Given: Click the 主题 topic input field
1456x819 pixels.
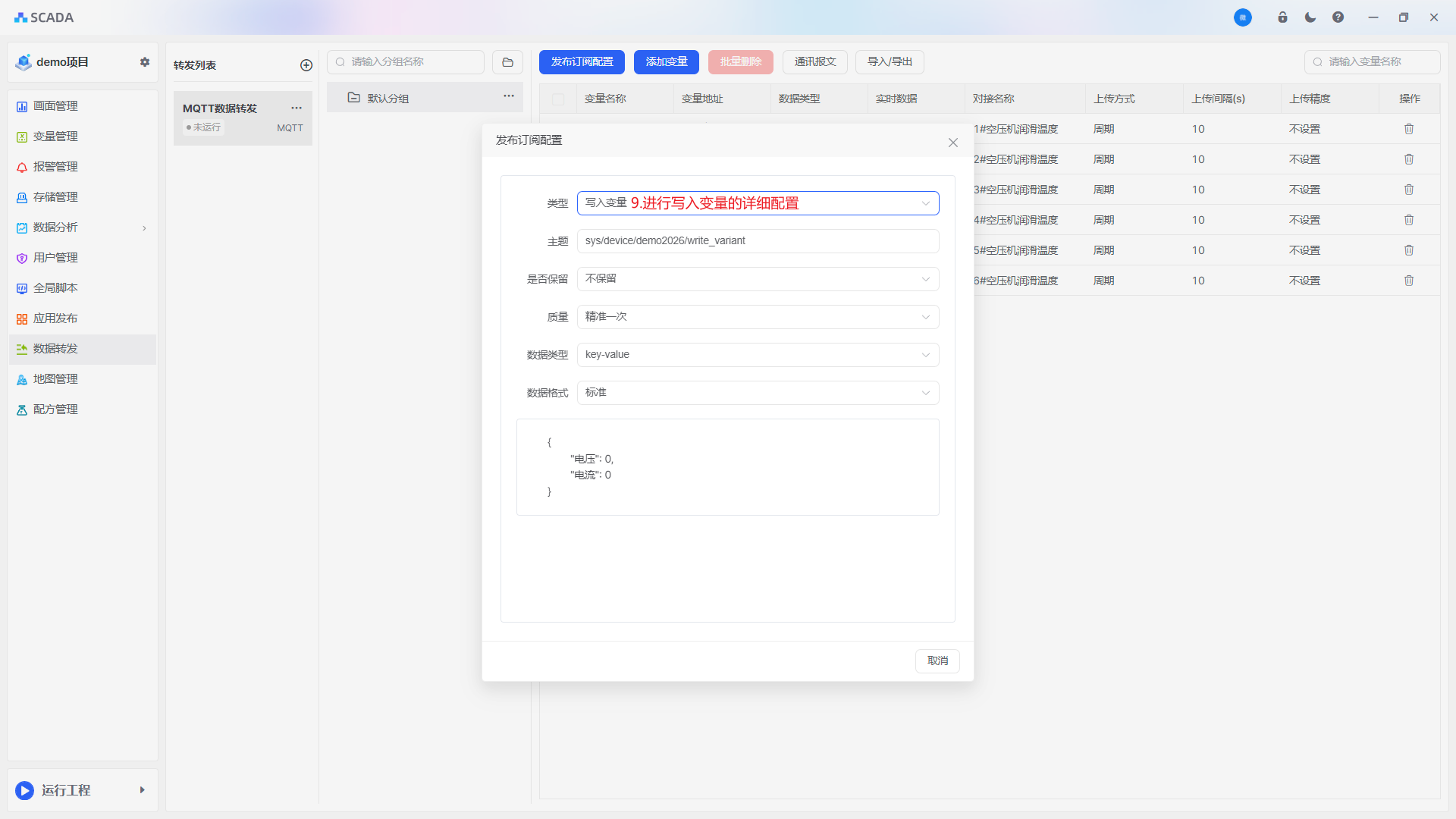Looking at the screenshot, I should [x=758, y=241].
